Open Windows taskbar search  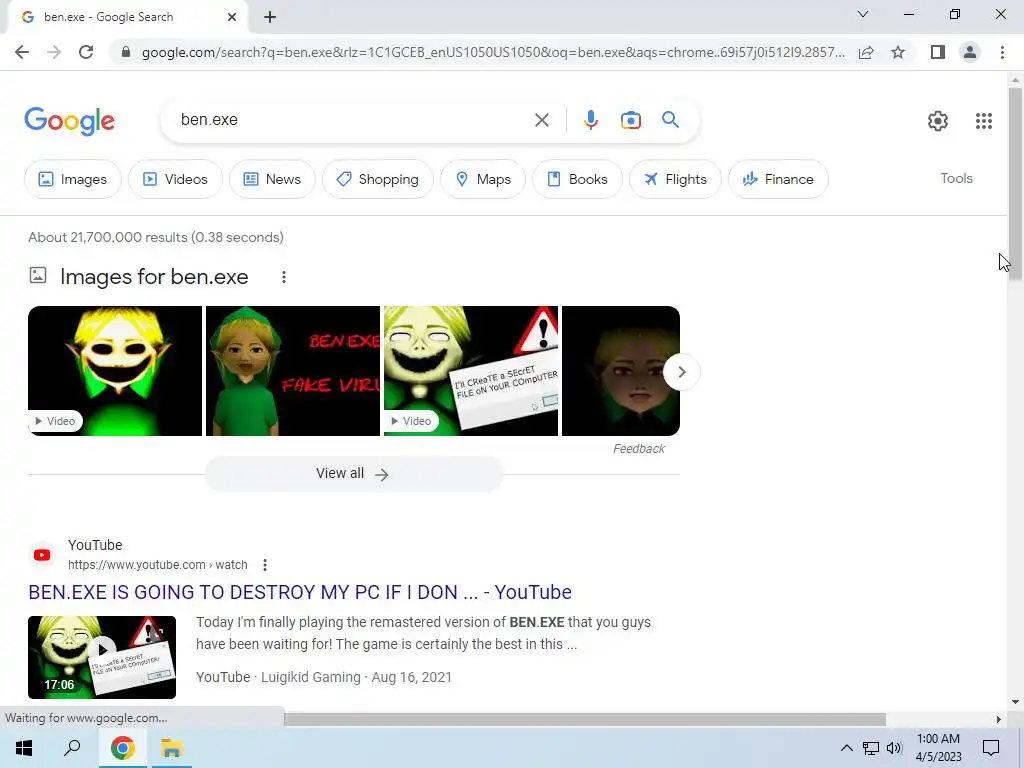pyautogui.click(x=72, y=748)
